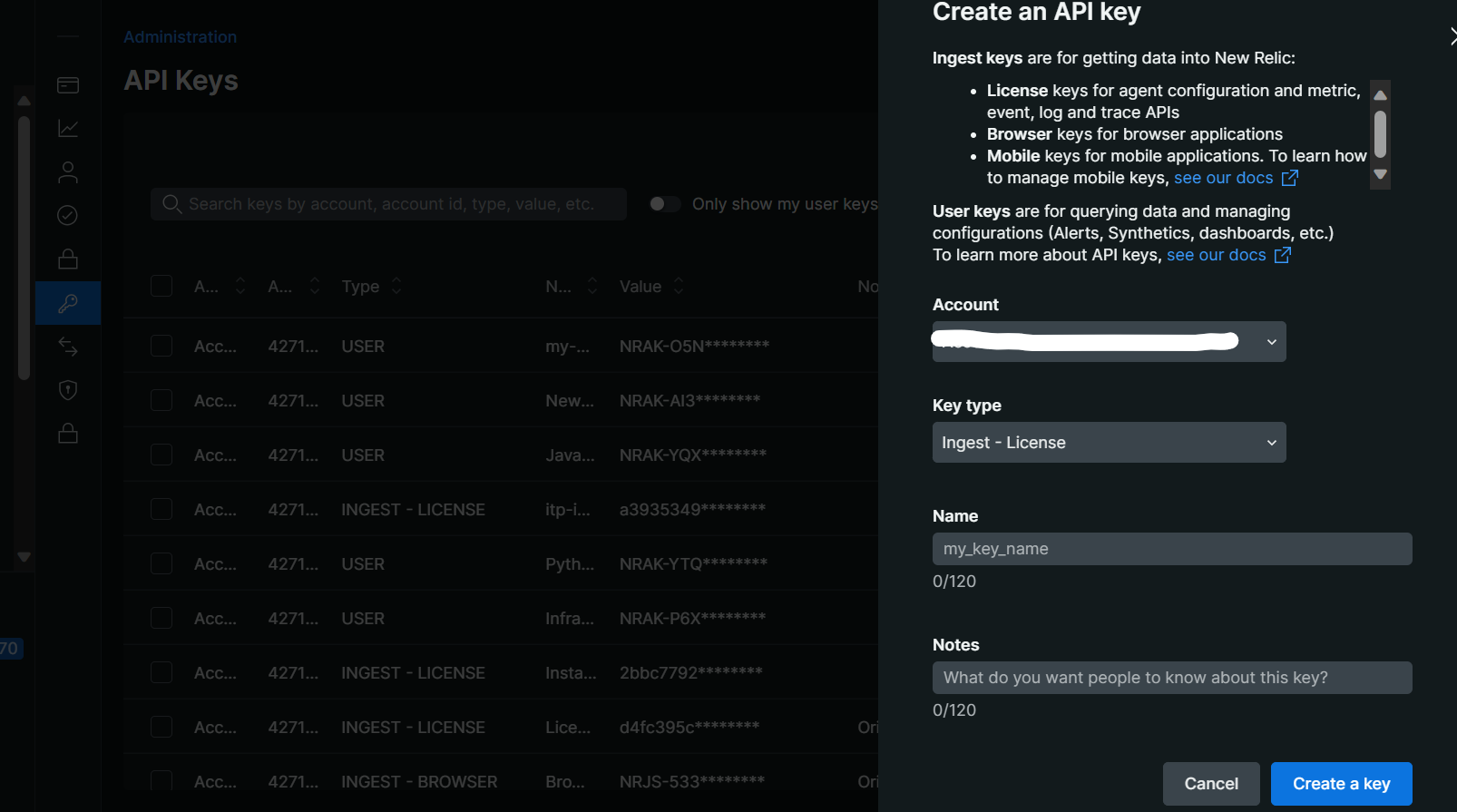Click the two-way arrows sidebar icon
The width and height of the screenshot is (1457, 812).
coord(68,347)
